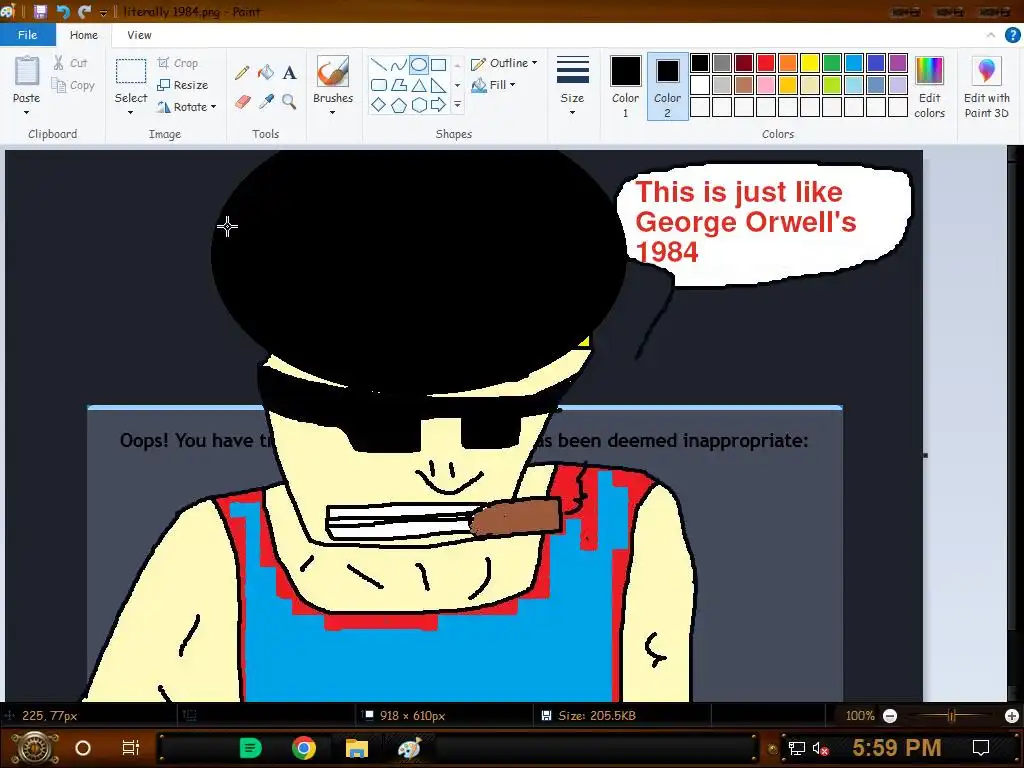This screenshot has width=1024, height=768.
Task: Select the Magnifier tool
Action: (289, 102)
